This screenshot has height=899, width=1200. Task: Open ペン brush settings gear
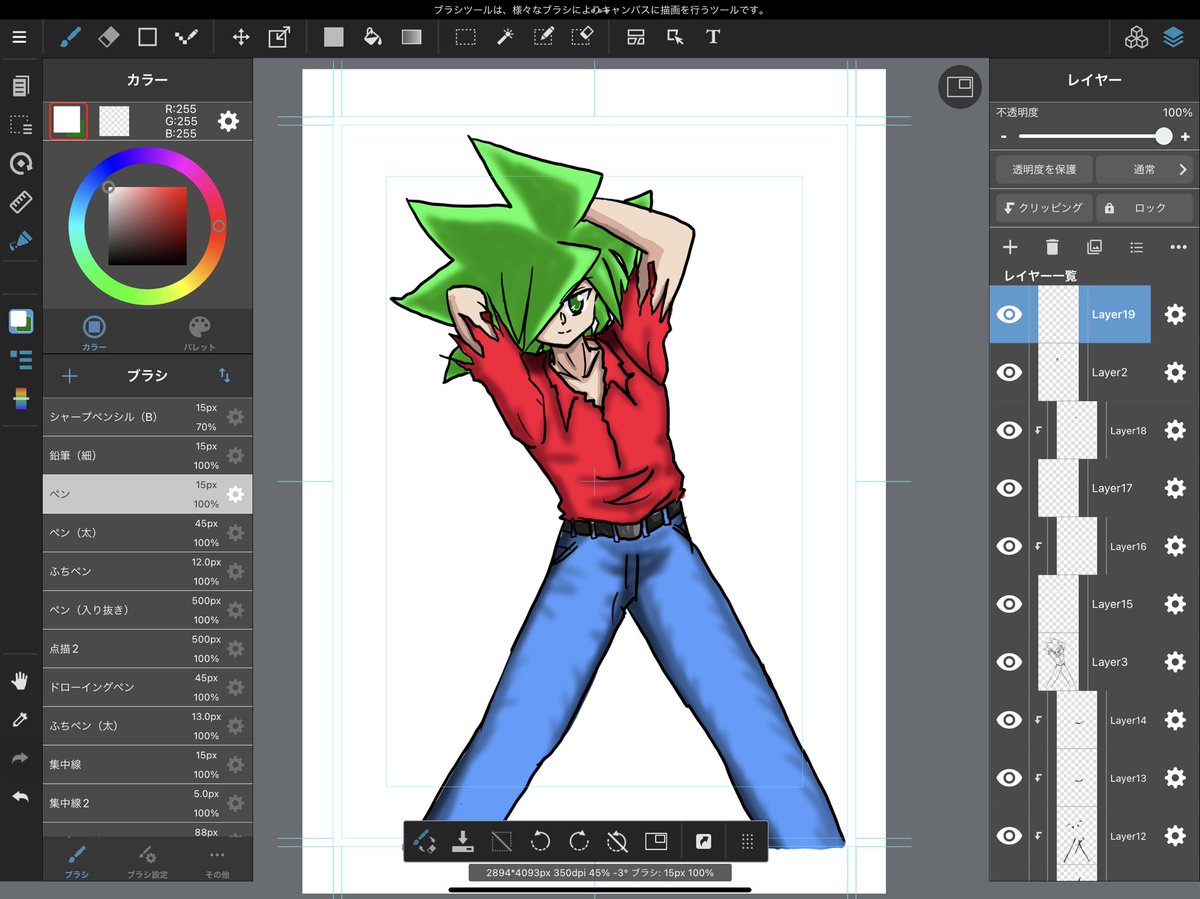coord(235,494)
